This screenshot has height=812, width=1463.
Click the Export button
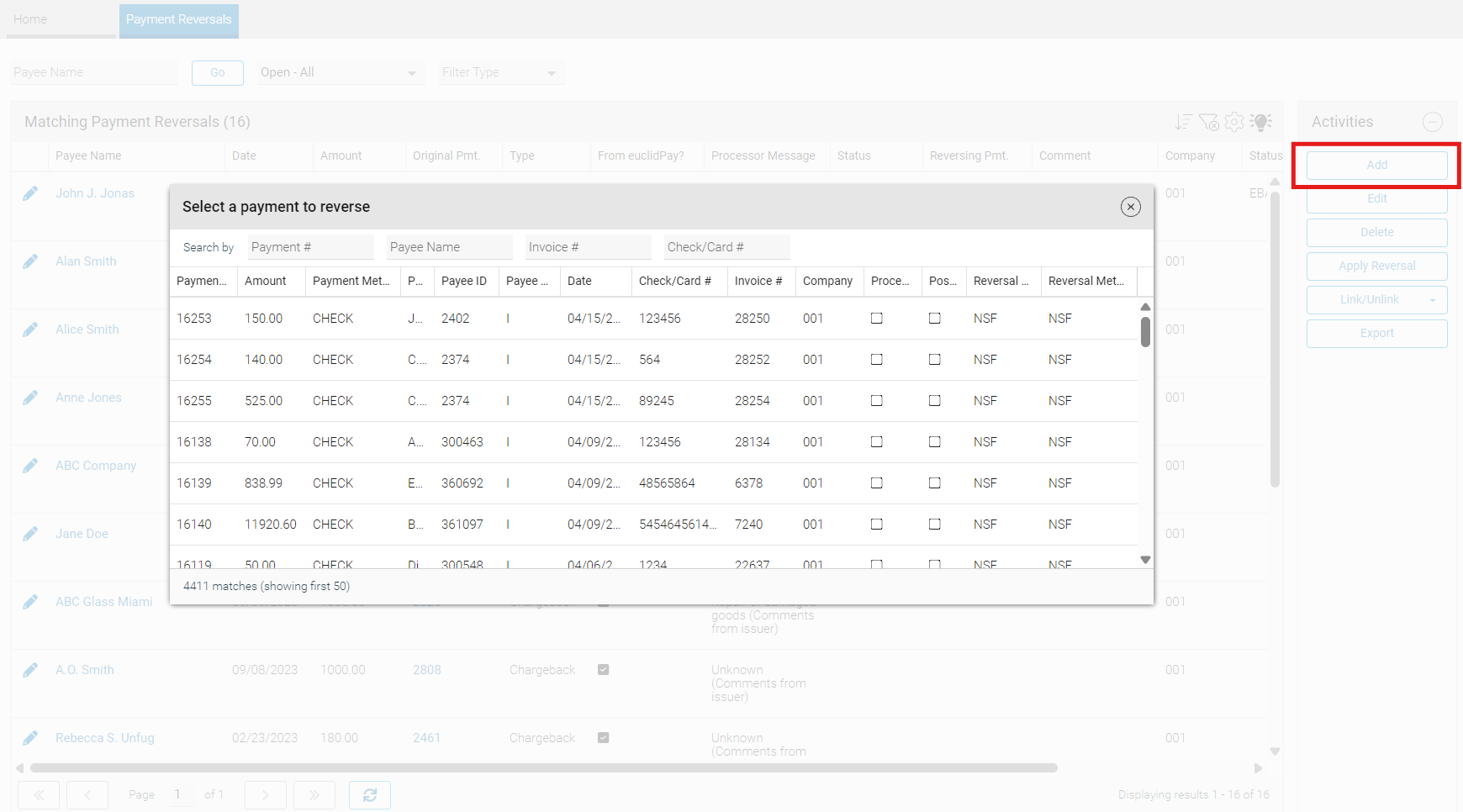1377,334
